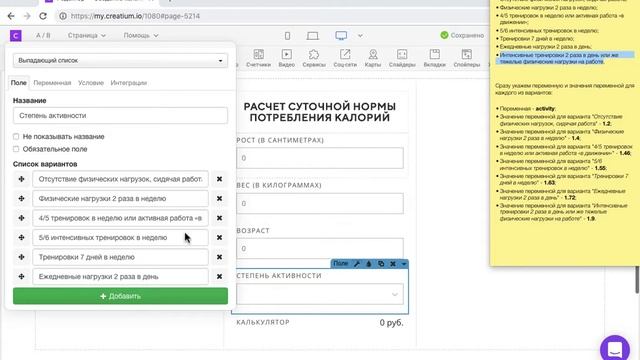
Task: Remove option 4/5 тренировок в неделю
Action: click(x=219, y=218)
